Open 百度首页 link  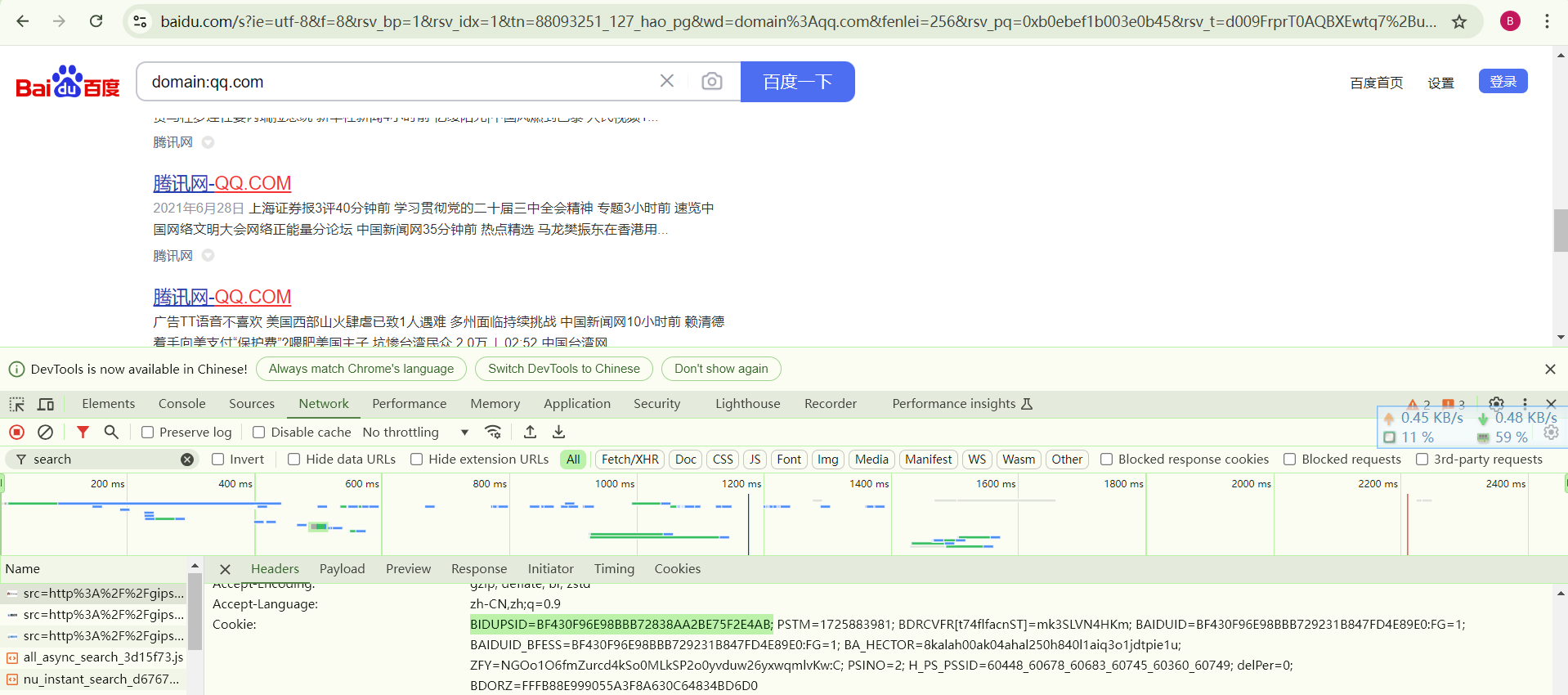click(x=1377, y=83)
